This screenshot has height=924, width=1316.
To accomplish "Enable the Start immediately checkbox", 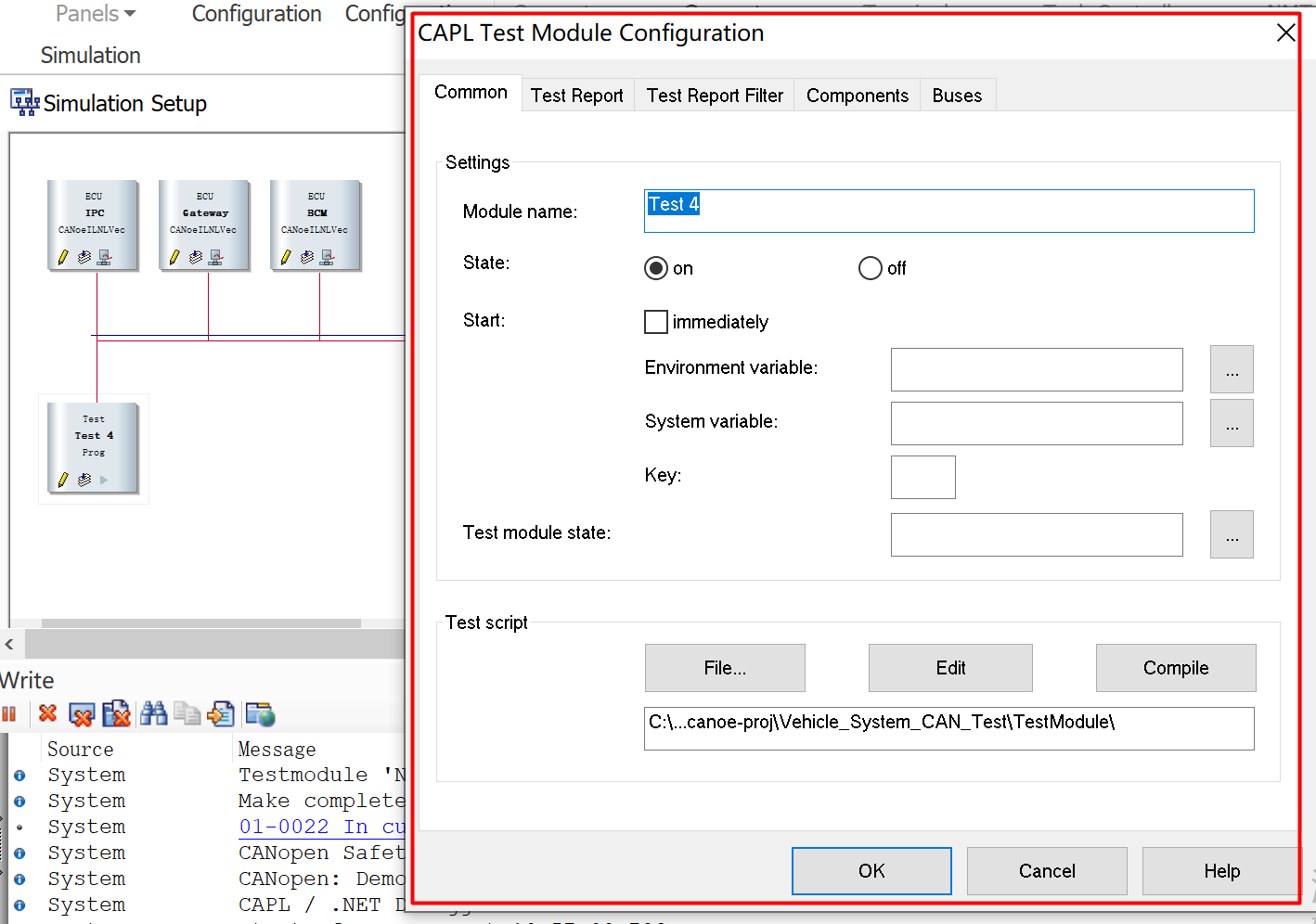I will 656,322.
